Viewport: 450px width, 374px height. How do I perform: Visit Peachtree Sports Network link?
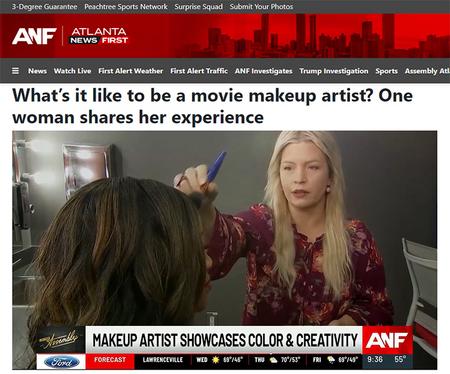point(126,7)
